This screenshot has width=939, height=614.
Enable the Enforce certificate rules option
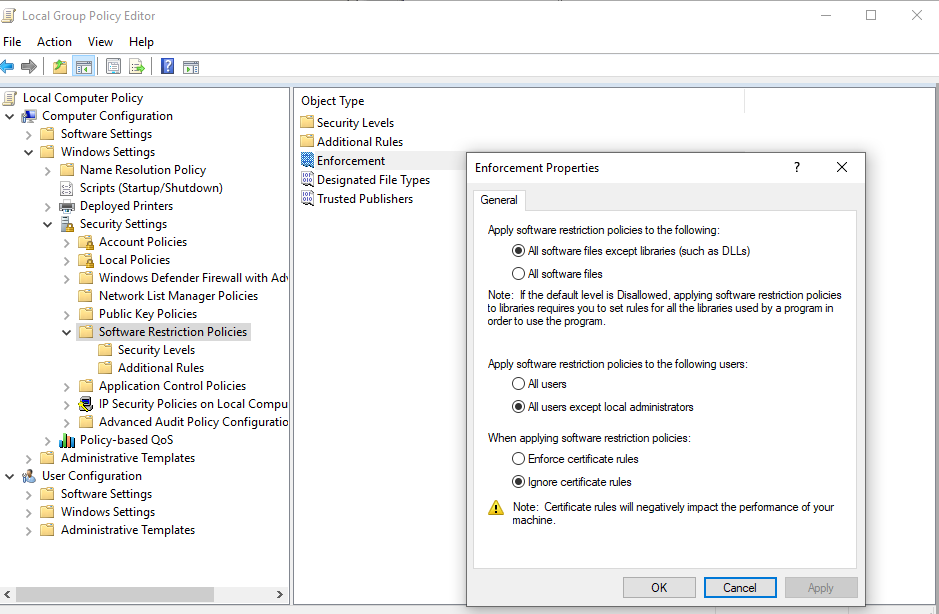[x=519, y=459]
